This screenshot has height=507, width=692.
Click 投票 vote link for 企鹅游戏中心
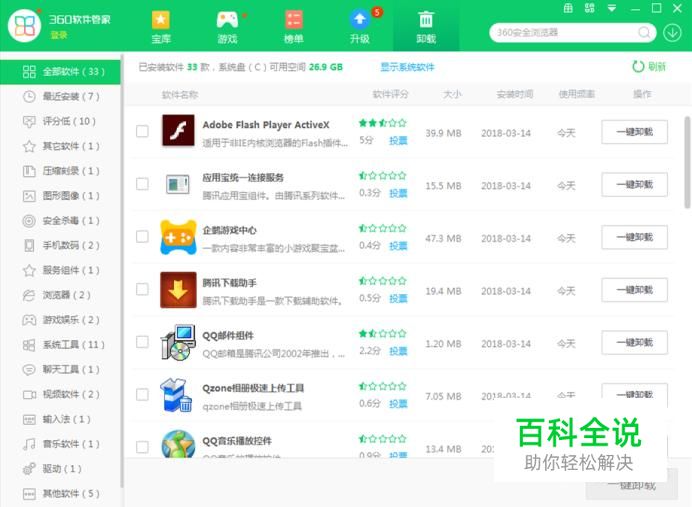pyautogui.click(x=398, y=246)
